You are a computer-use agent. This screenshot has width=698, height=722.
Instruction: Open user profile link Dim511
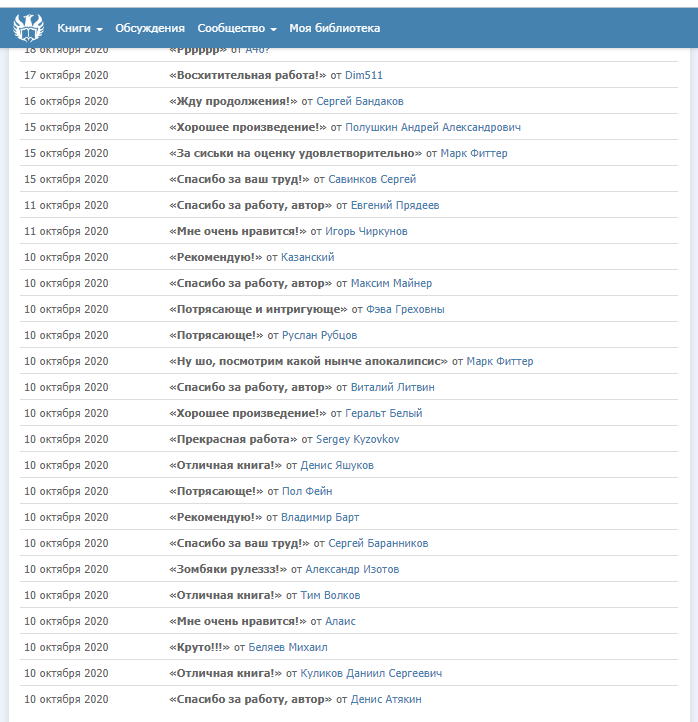coord(364,75)
